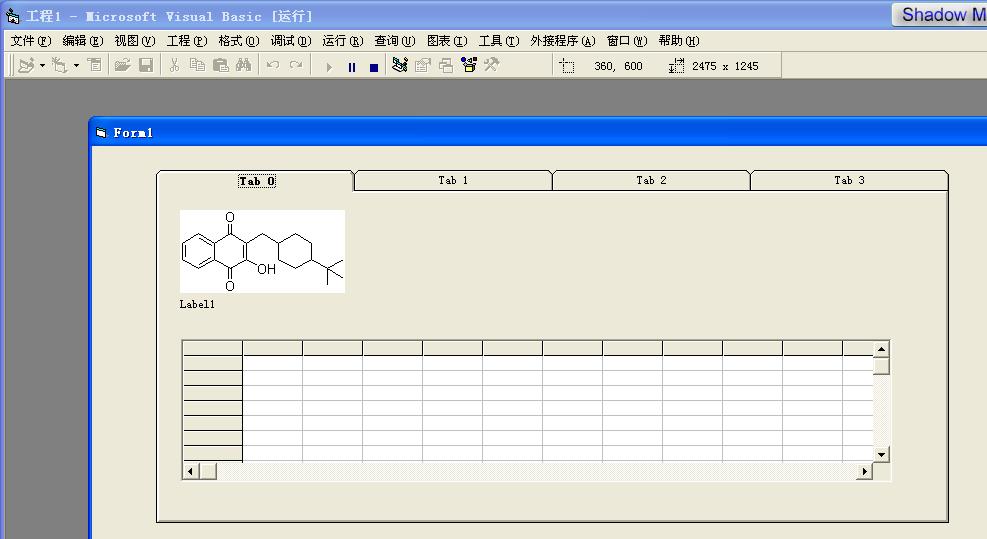The height and width of the screenshot is (539, 987).
Task: Click the Redo arrow icon
Action: [x=296, y=65]
